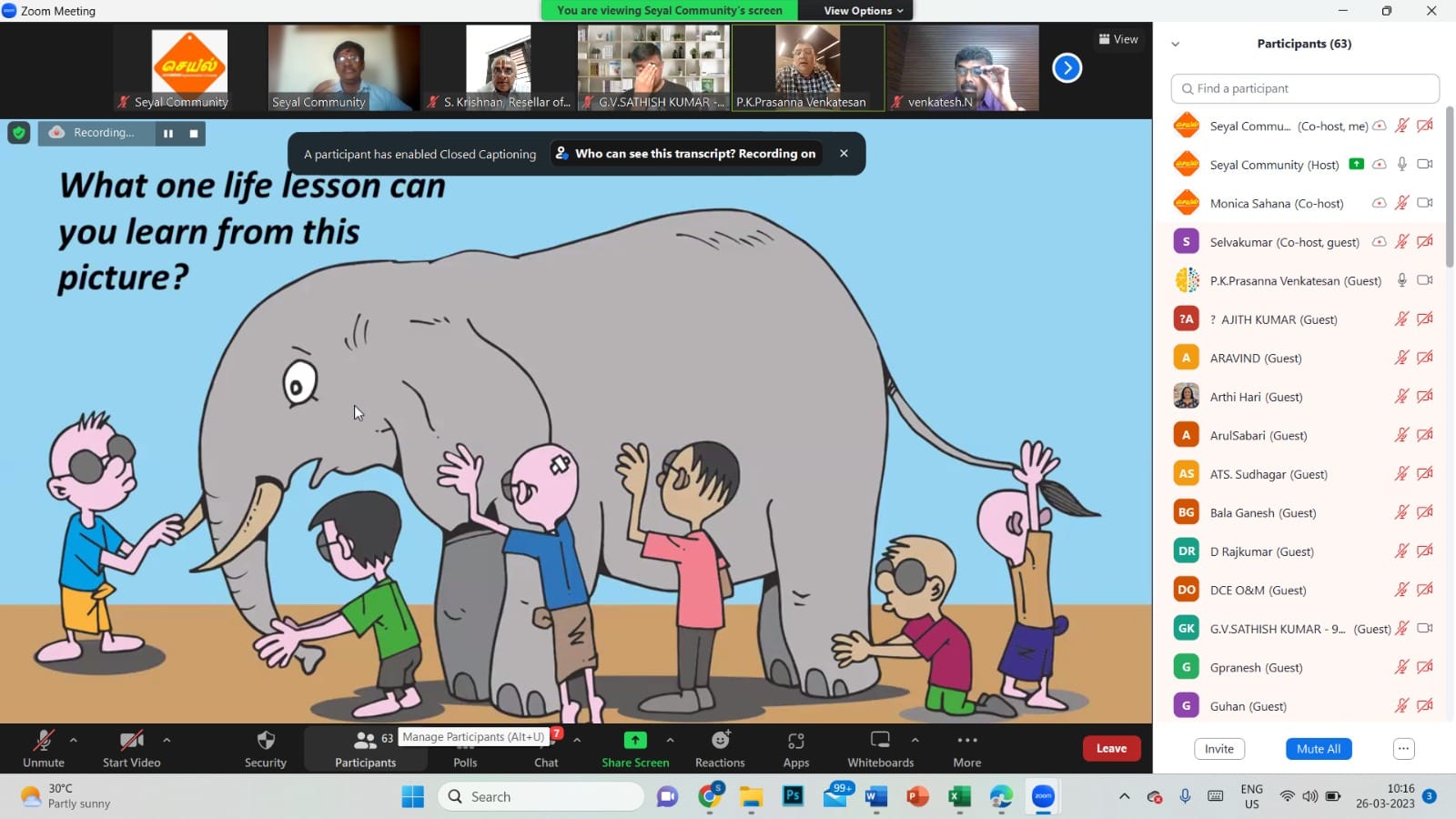Stop the recording

(x=194, y=134)
